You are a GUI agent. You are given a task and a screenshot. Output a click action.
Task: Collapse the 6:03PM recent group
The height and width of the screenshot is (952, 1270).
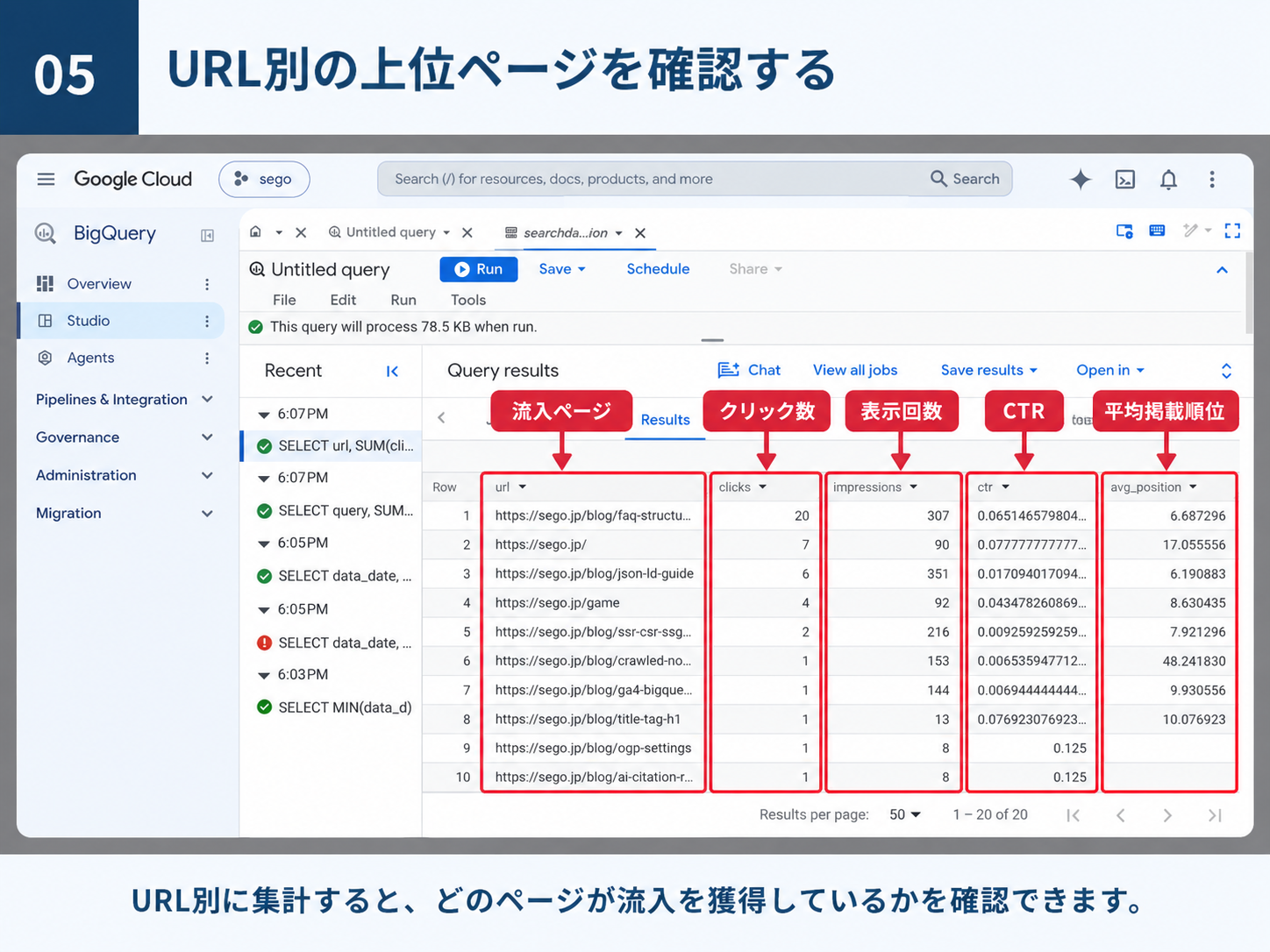[x=263, y=675]
